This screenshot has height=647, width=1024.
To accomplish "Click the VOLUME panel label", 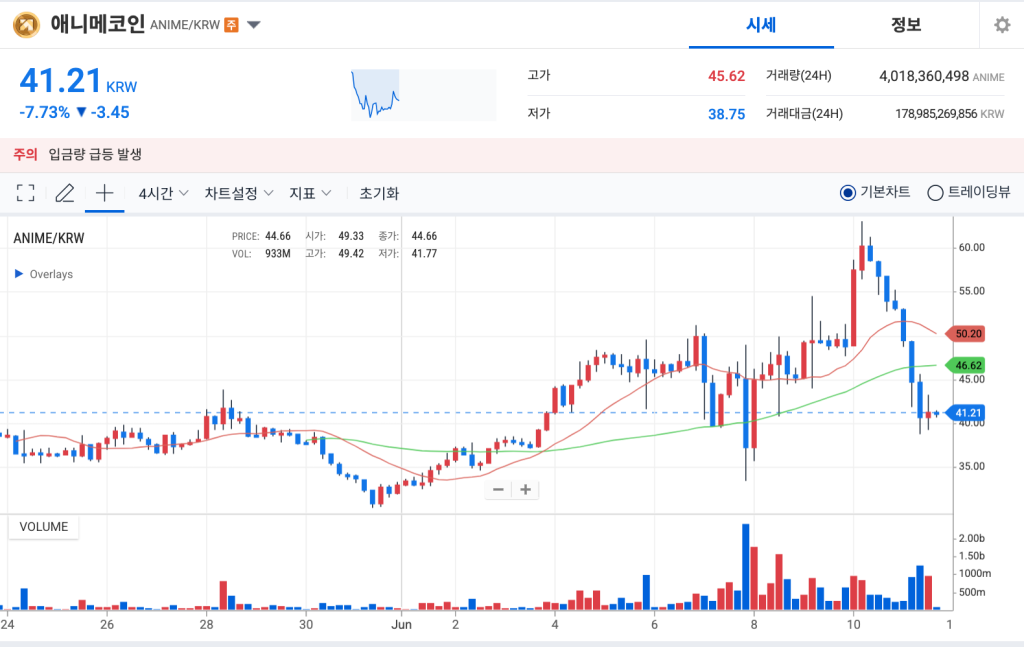I will click(44, 527).
